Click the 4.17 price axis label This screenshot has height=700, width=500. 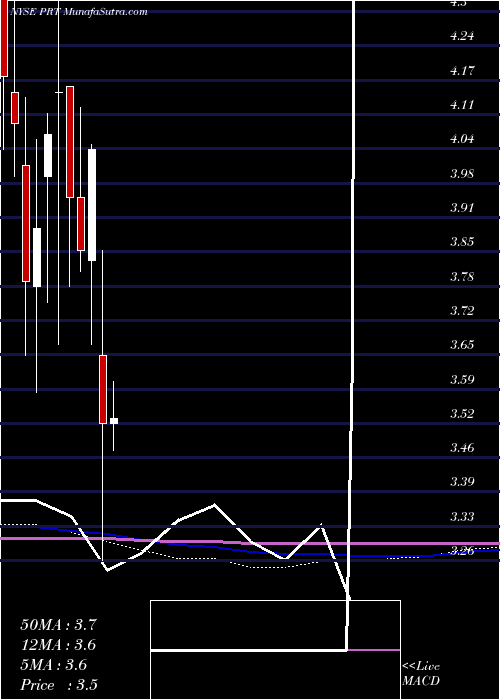[462, 71]
